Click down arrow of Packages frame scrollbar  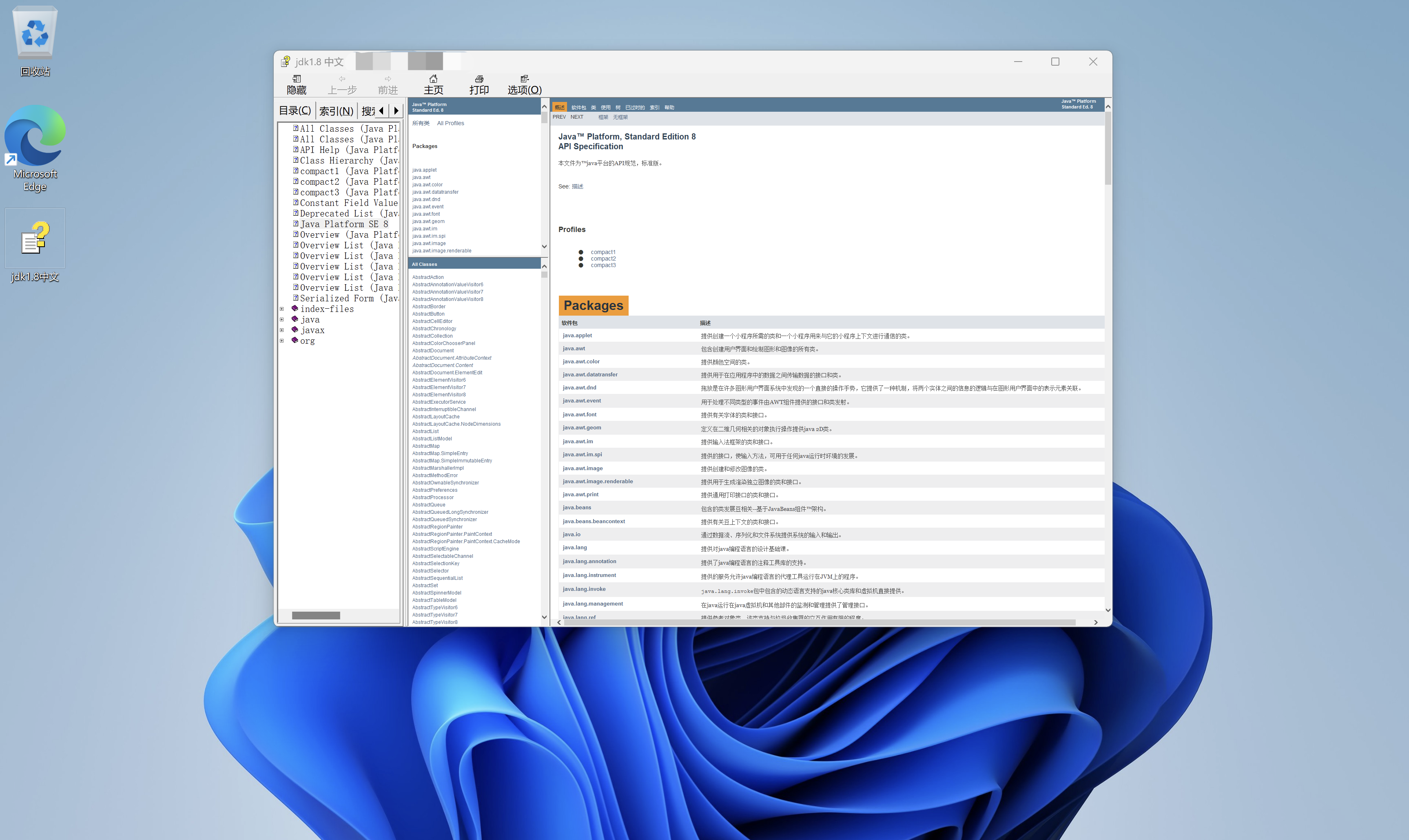click(x=544, y=246)
